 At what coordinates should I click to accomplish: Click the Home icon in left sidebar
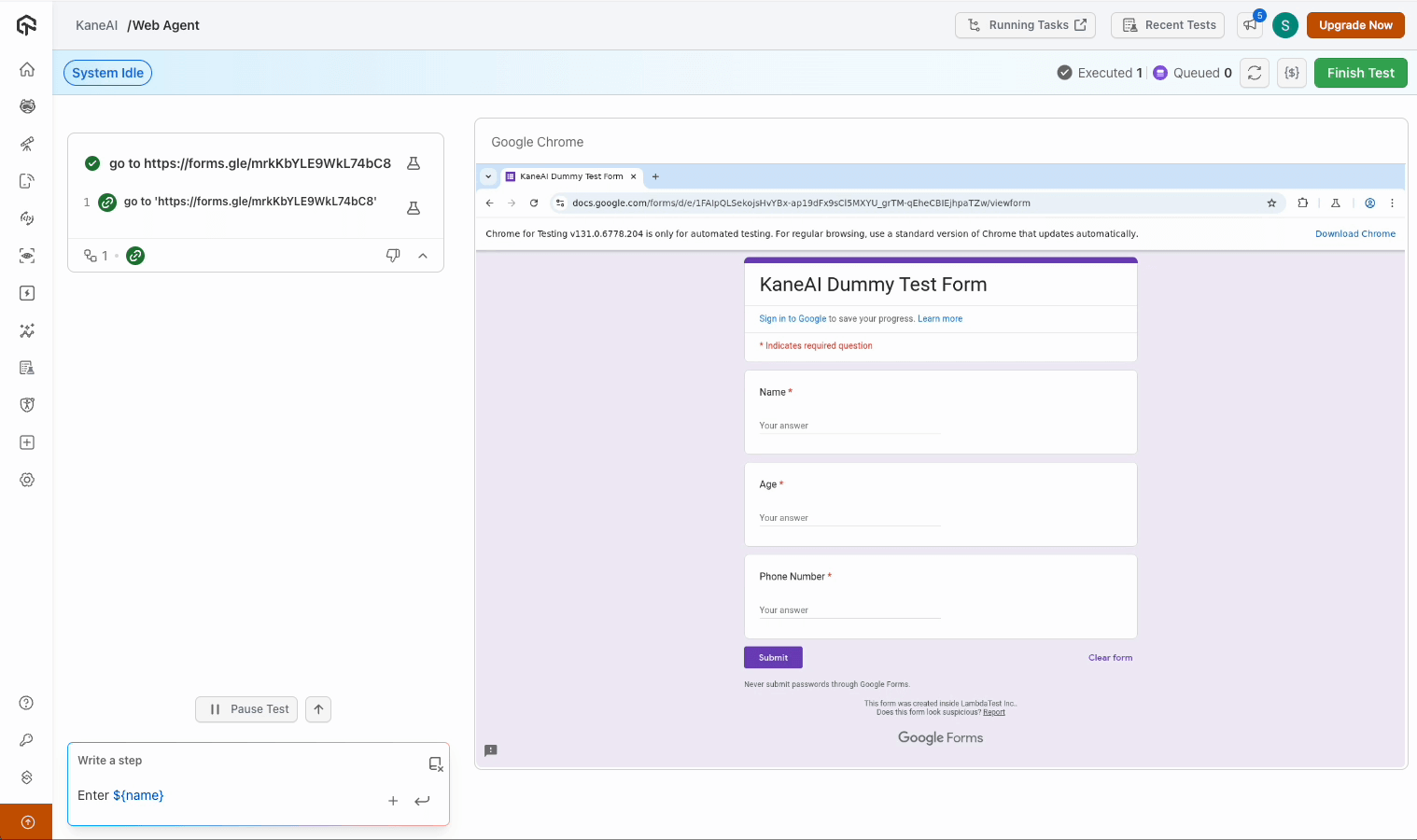[27, 69]
